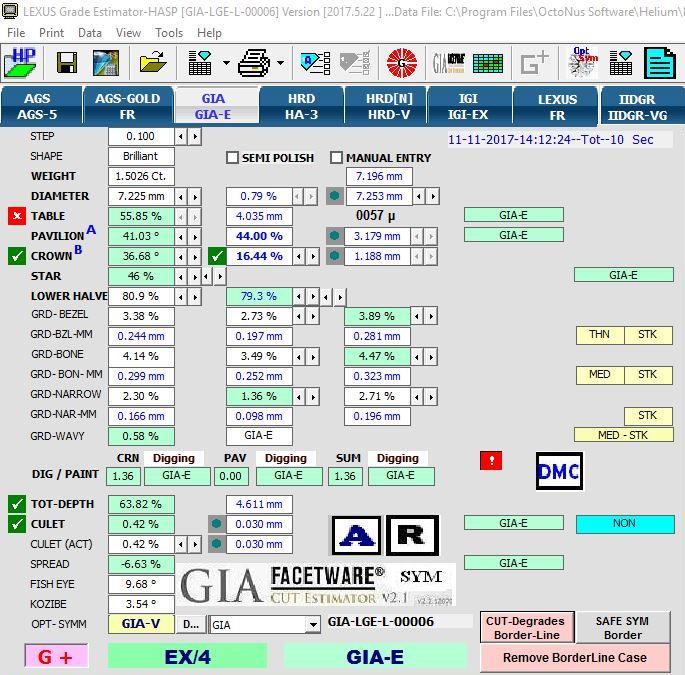Enable the MANUAL ENTRY checkbox
This screenshot has width=685, height=675.
(x=336, y=157)
